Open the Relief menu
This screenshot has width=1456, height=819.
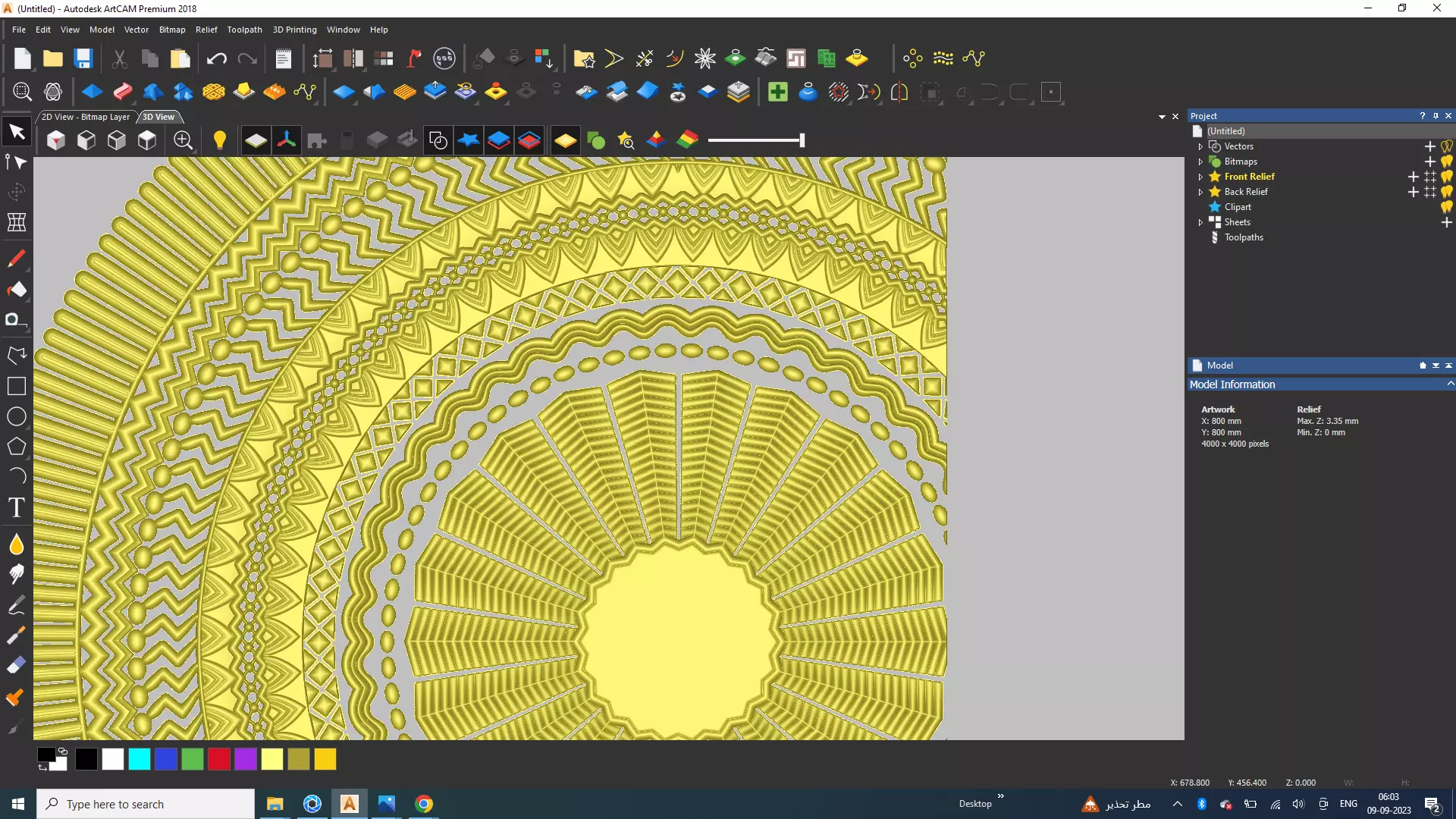pyautogui.click(x=206, y=30)
